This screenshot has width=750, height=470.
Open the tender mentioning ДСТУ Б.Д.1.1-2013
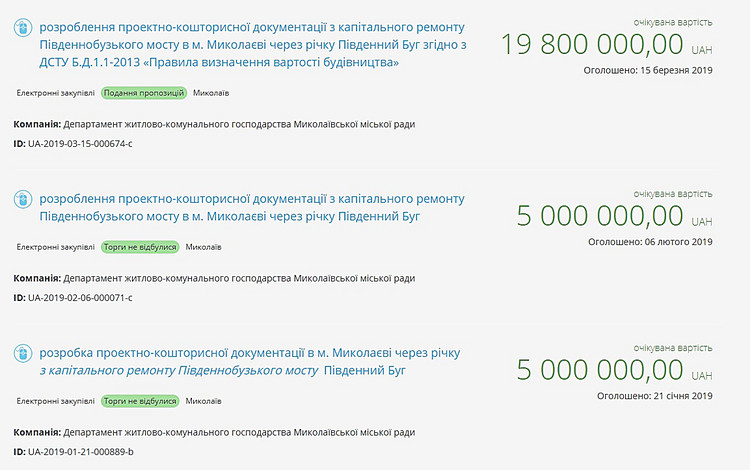click(253, 45)
